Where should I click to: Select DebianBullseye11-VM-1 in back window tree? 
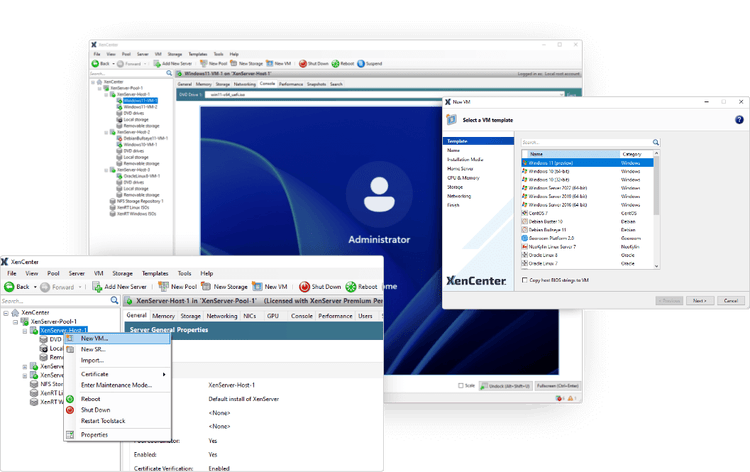145,138
